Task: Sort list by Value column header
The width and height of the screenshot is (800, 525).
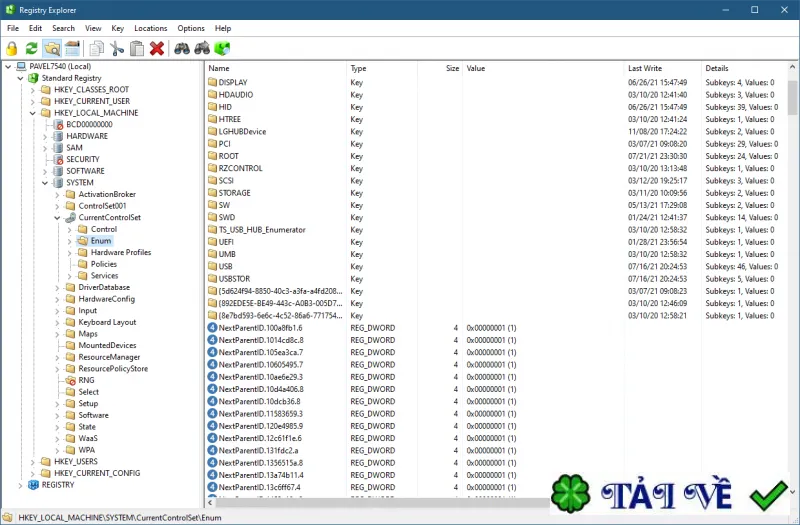Action: (543, 68)
